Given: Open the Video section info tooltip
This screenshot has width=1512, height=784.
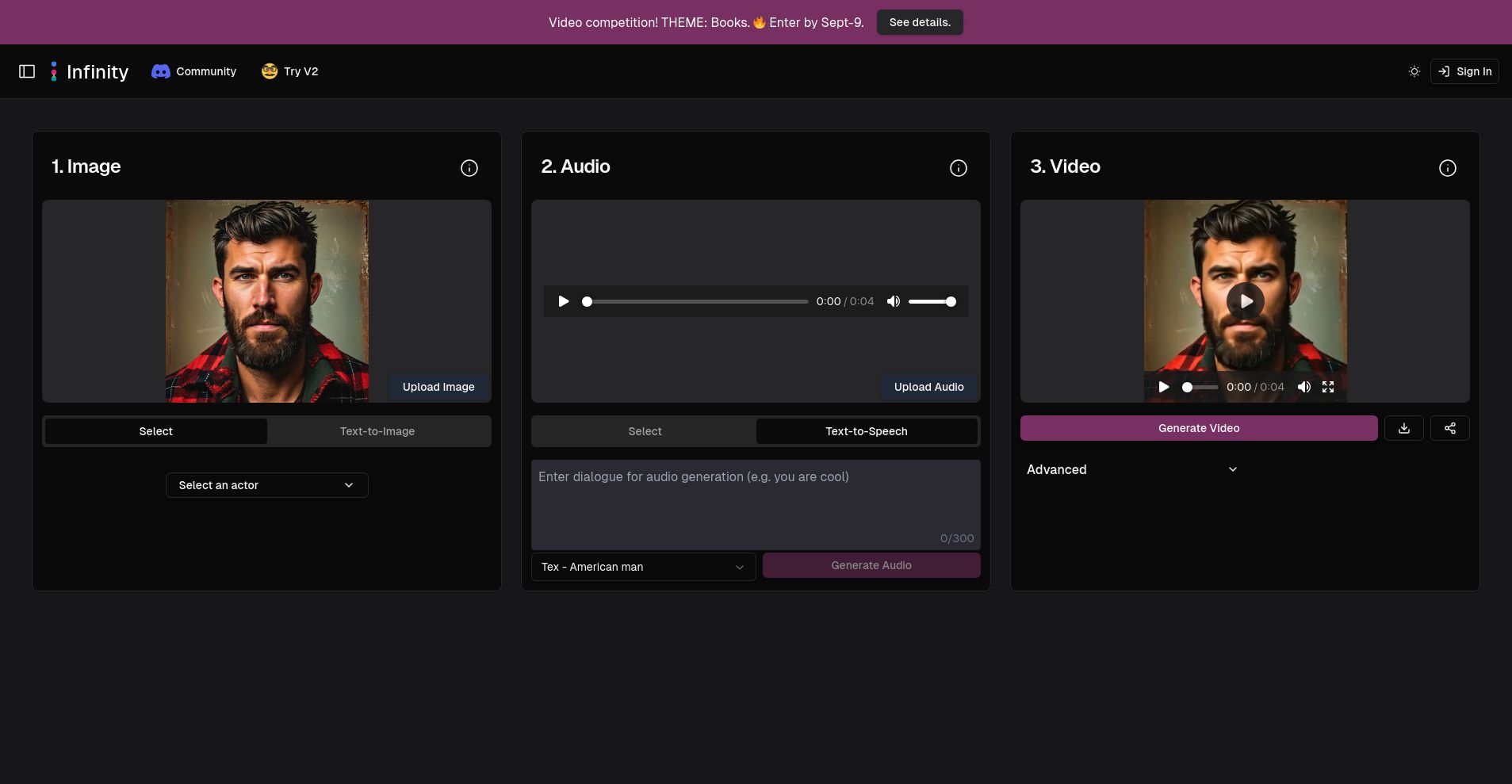Looking at the screenshot, I should coord(1448,168).
